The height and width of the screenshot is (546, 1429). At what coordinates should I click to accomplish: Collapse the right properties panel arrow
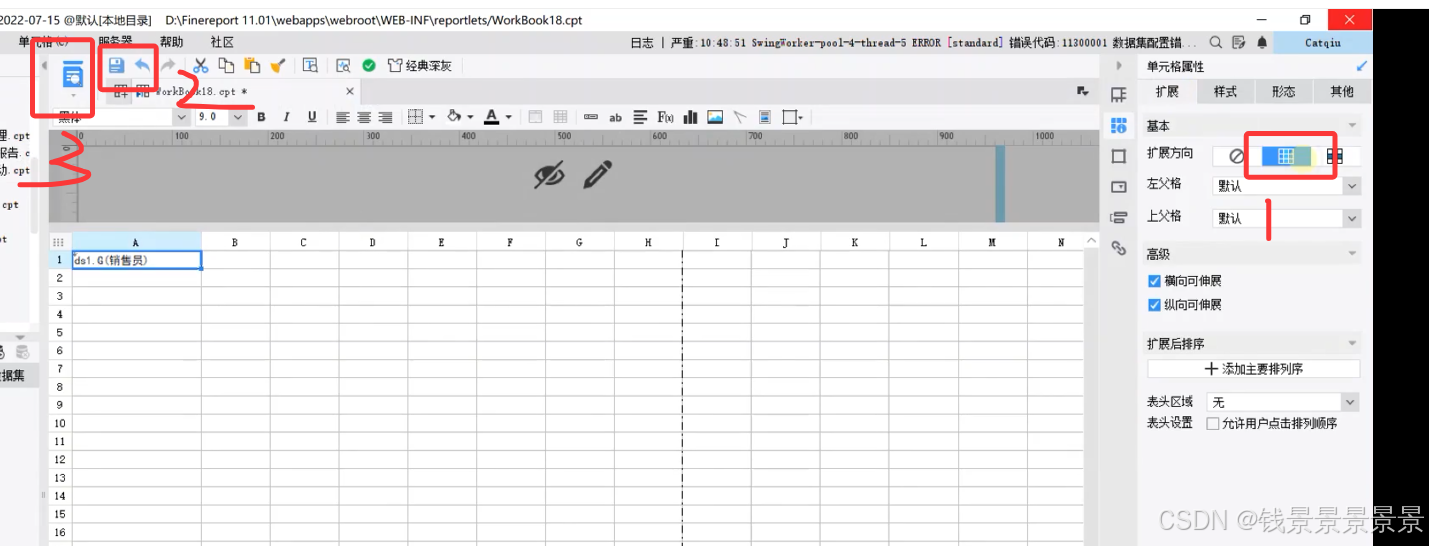tap(1119, 66)
